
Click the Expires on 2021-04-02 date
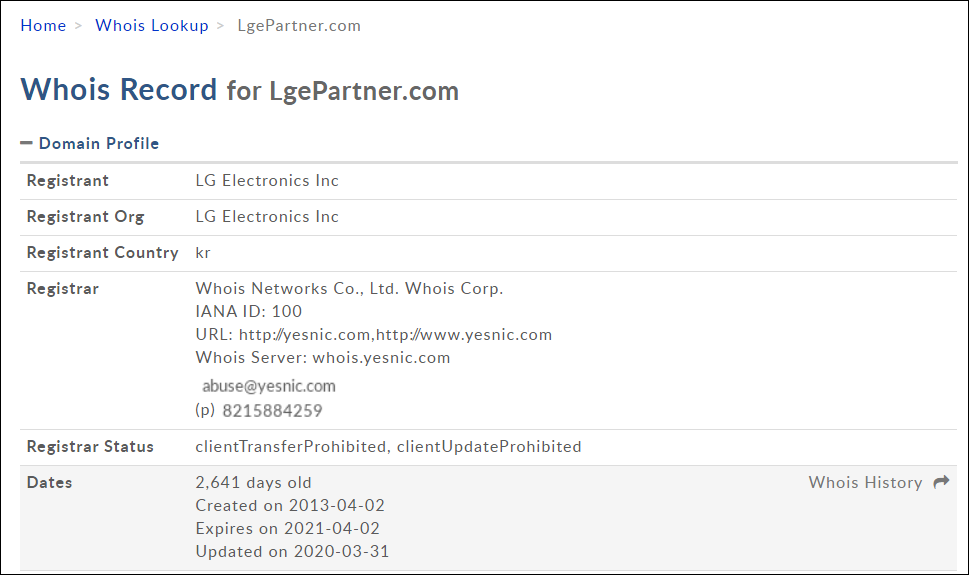(288, 529)
